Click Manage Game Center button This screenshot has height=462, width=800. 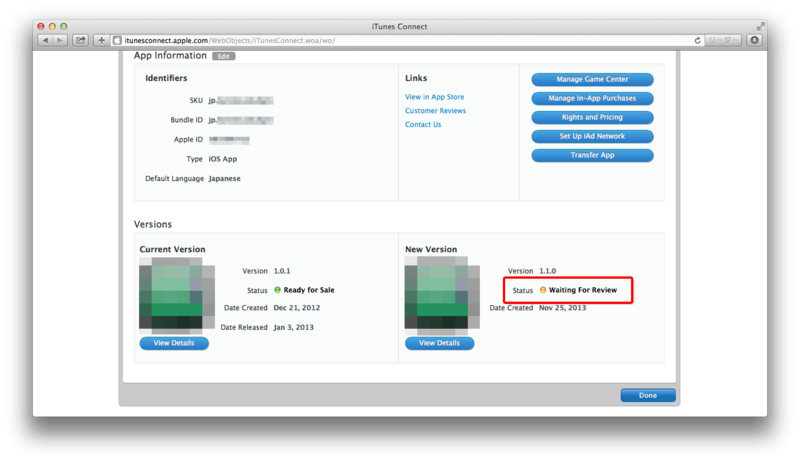pos(592,80)
